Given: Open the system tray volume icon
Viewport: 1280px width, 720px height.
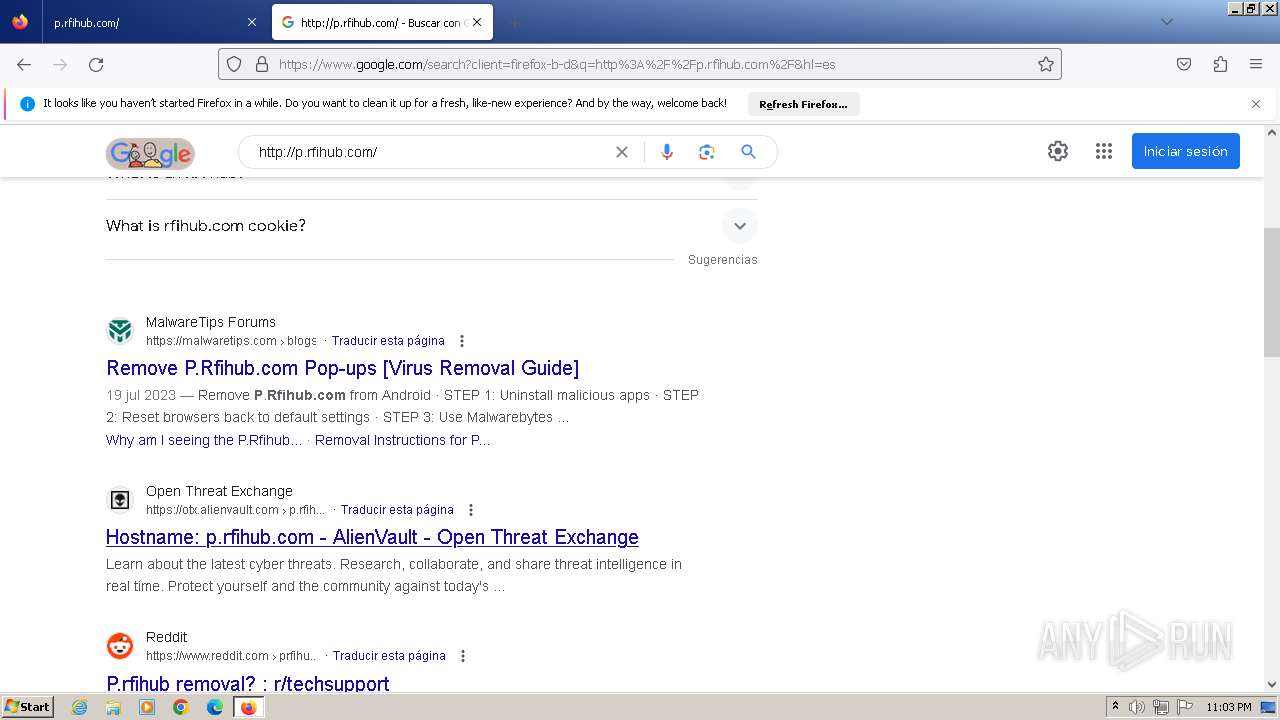Looking at the screenshot, I should coord(1137,707).
